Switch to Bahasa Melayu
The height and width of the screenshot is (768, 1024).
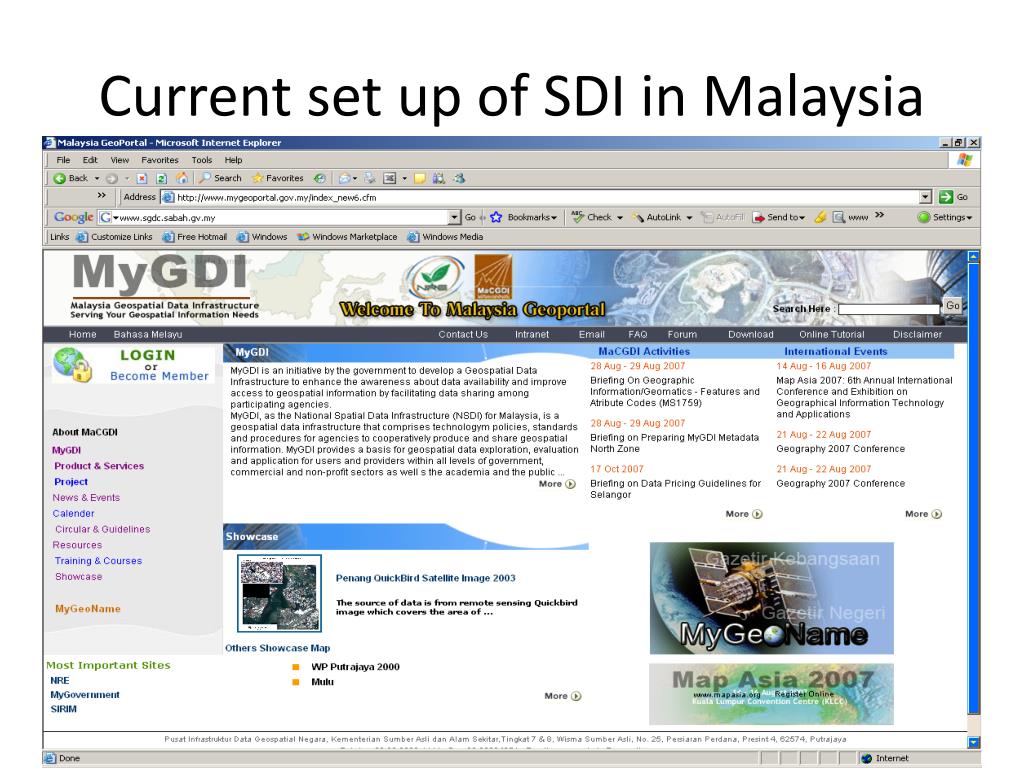148,334
